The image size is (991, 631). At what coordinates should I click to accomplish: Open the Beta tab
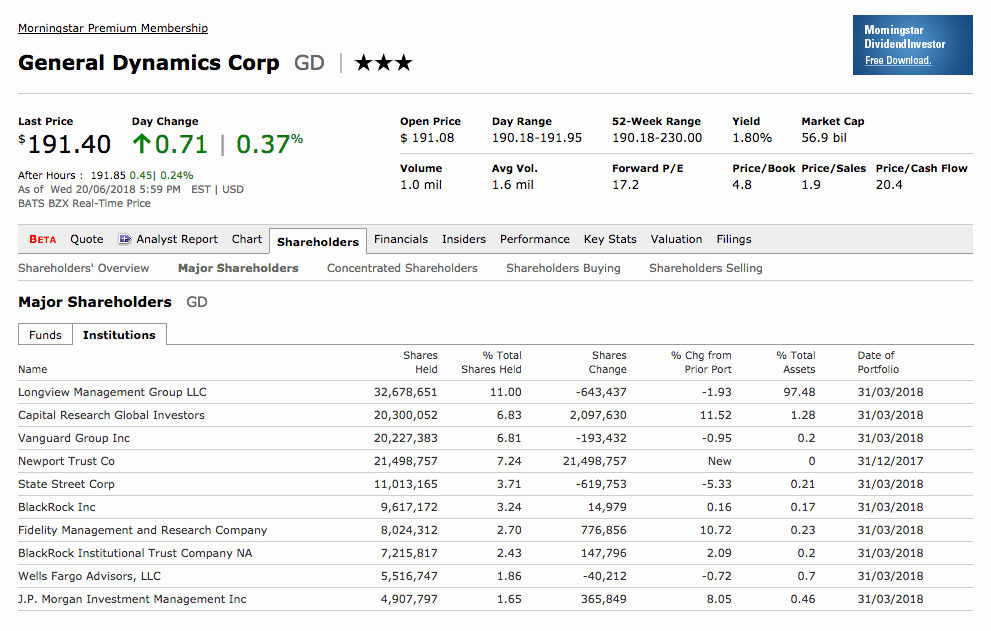click(x=42, y=239)
